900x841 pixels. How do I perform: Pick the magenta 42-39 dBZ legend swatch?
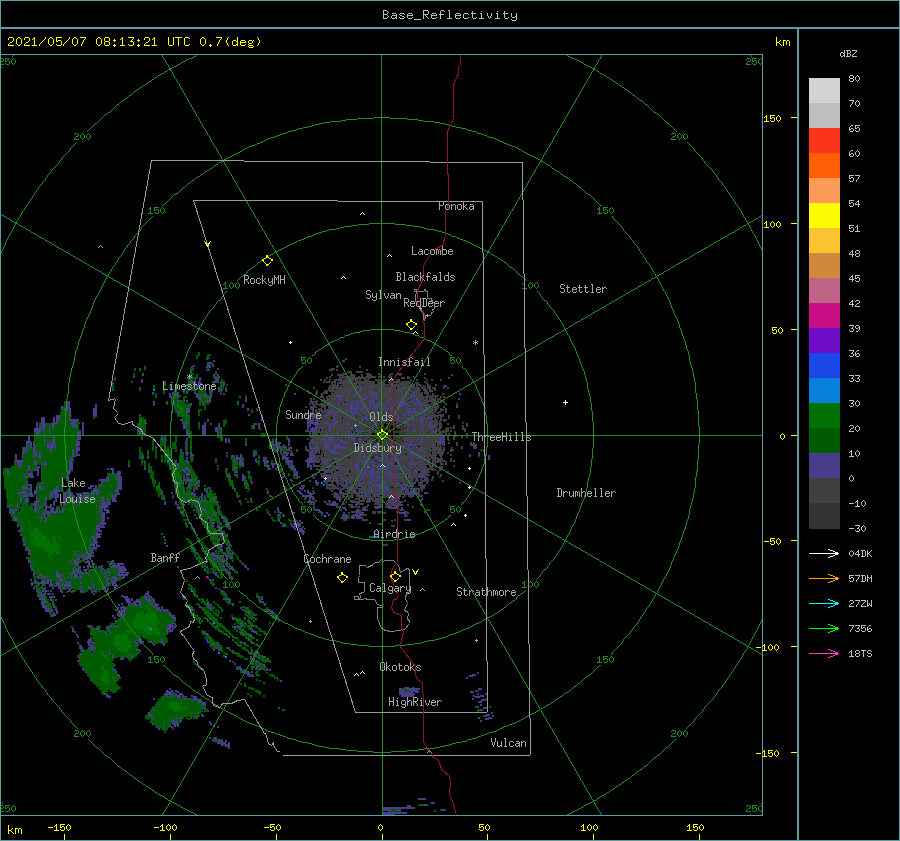tap(824, 316)
